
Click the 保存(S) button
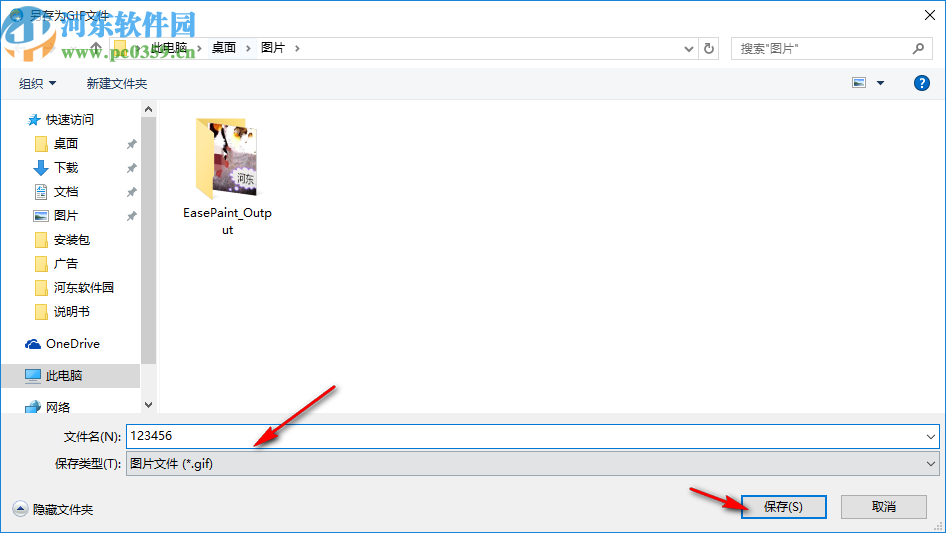783,506
